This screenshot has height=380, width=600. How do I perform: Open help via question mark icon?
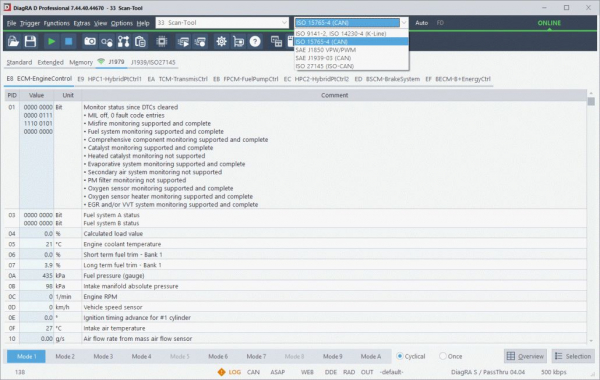pyautogui.click(x=255, y=41)
